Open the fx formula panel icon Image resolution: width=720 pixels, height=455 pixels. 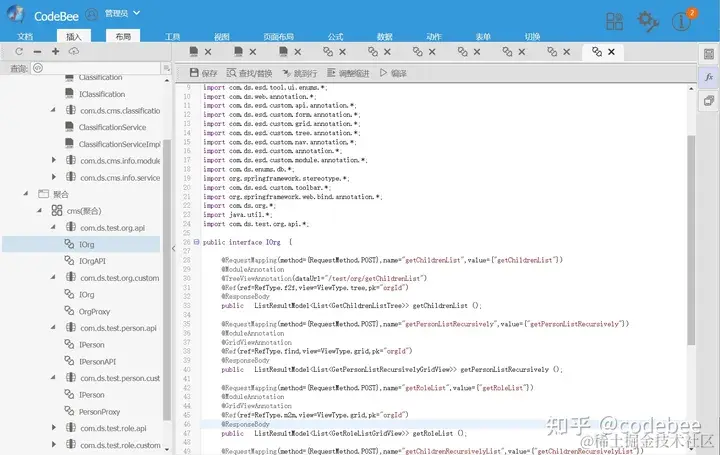coord(709,77)
